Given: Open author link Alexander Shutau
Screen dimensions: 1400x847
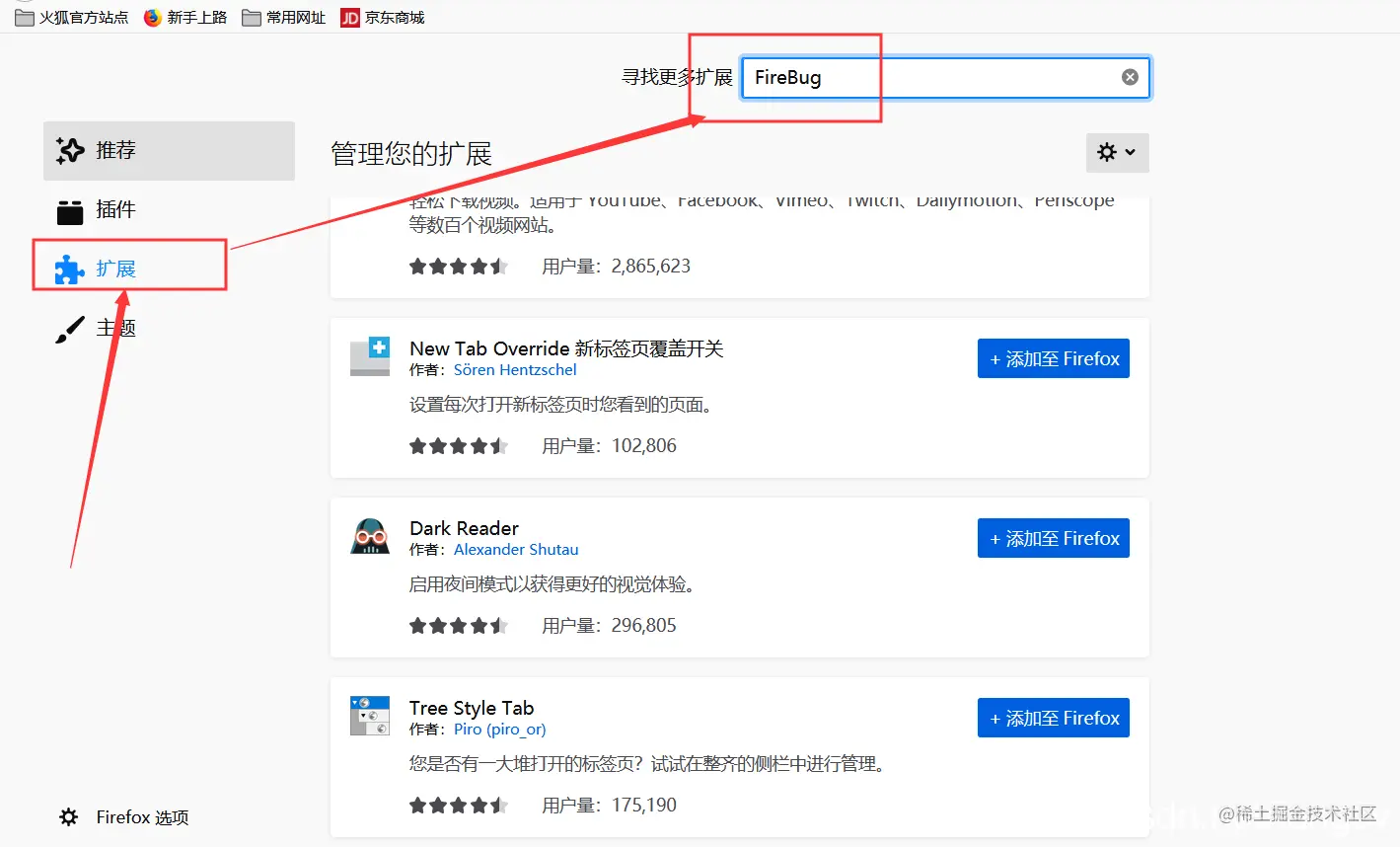Looking at the screenshot, I should (516, 549).
